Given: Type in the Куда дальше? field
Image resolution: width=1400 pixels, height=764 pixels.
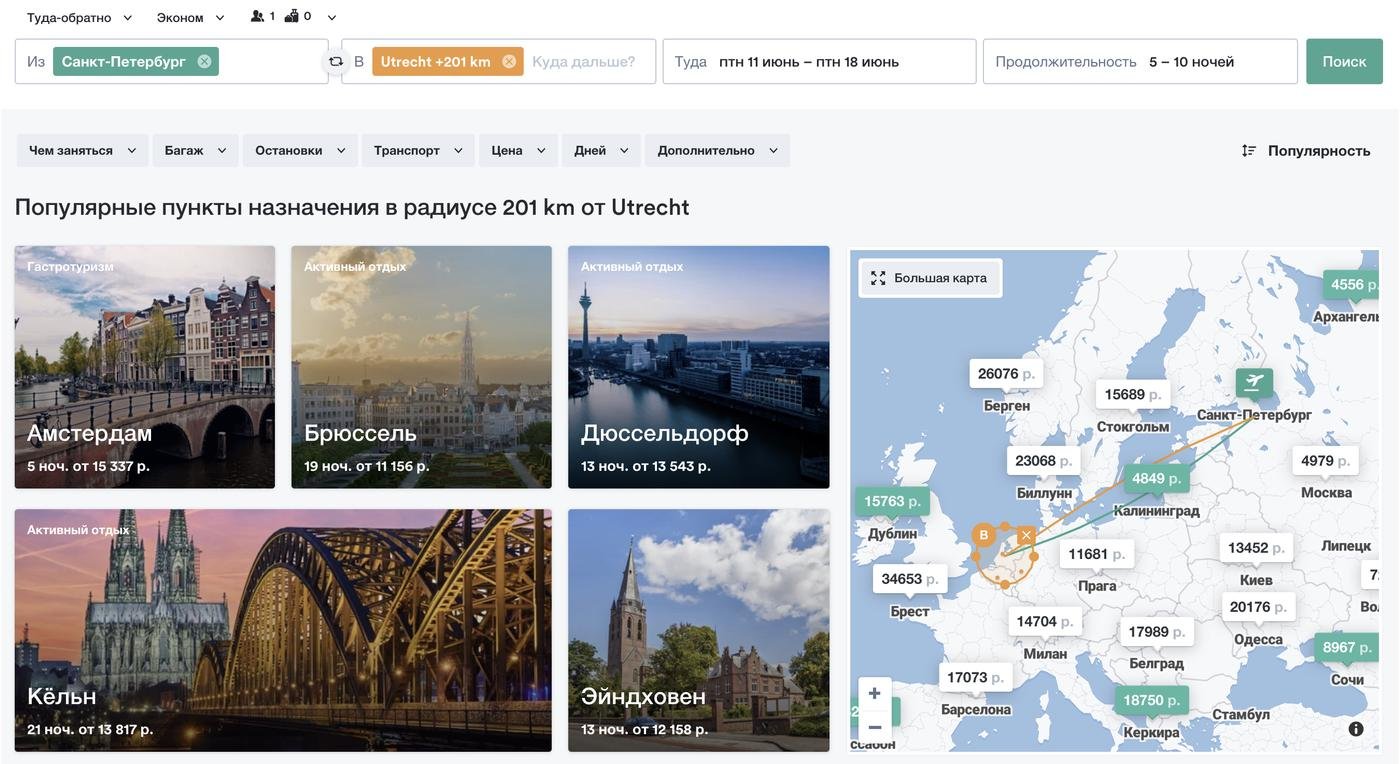Looking at the screenshot, I should tap(584, 62).
